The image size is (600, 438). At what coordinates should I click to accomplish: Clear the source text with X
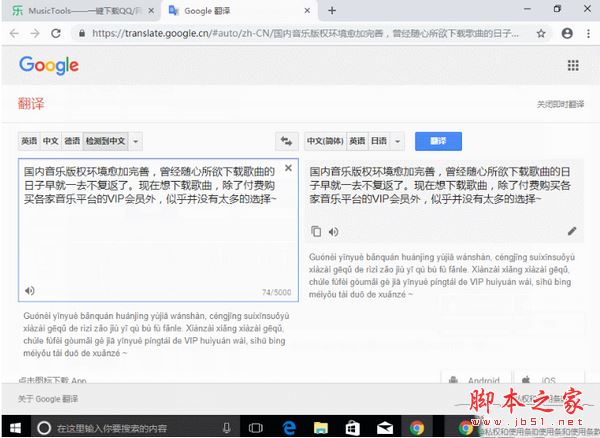[289, 167]
